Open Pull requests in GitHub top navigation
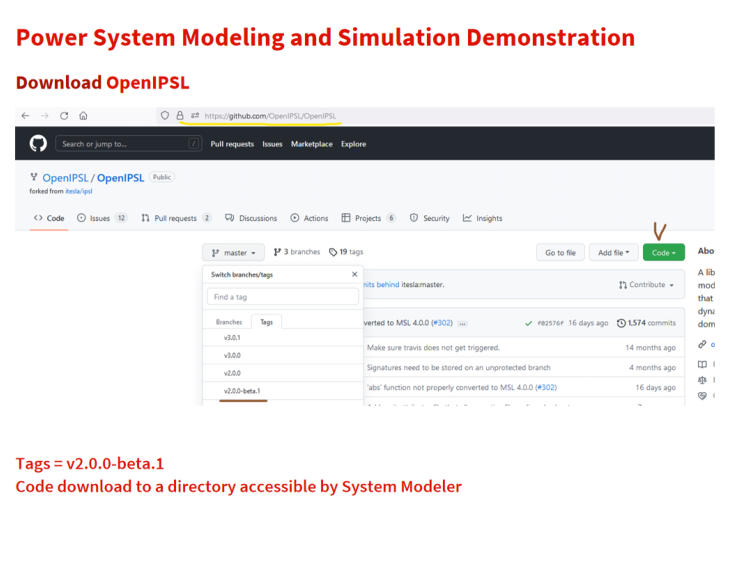This screenshot has width=750, height=562. click(x=232, y=144)
